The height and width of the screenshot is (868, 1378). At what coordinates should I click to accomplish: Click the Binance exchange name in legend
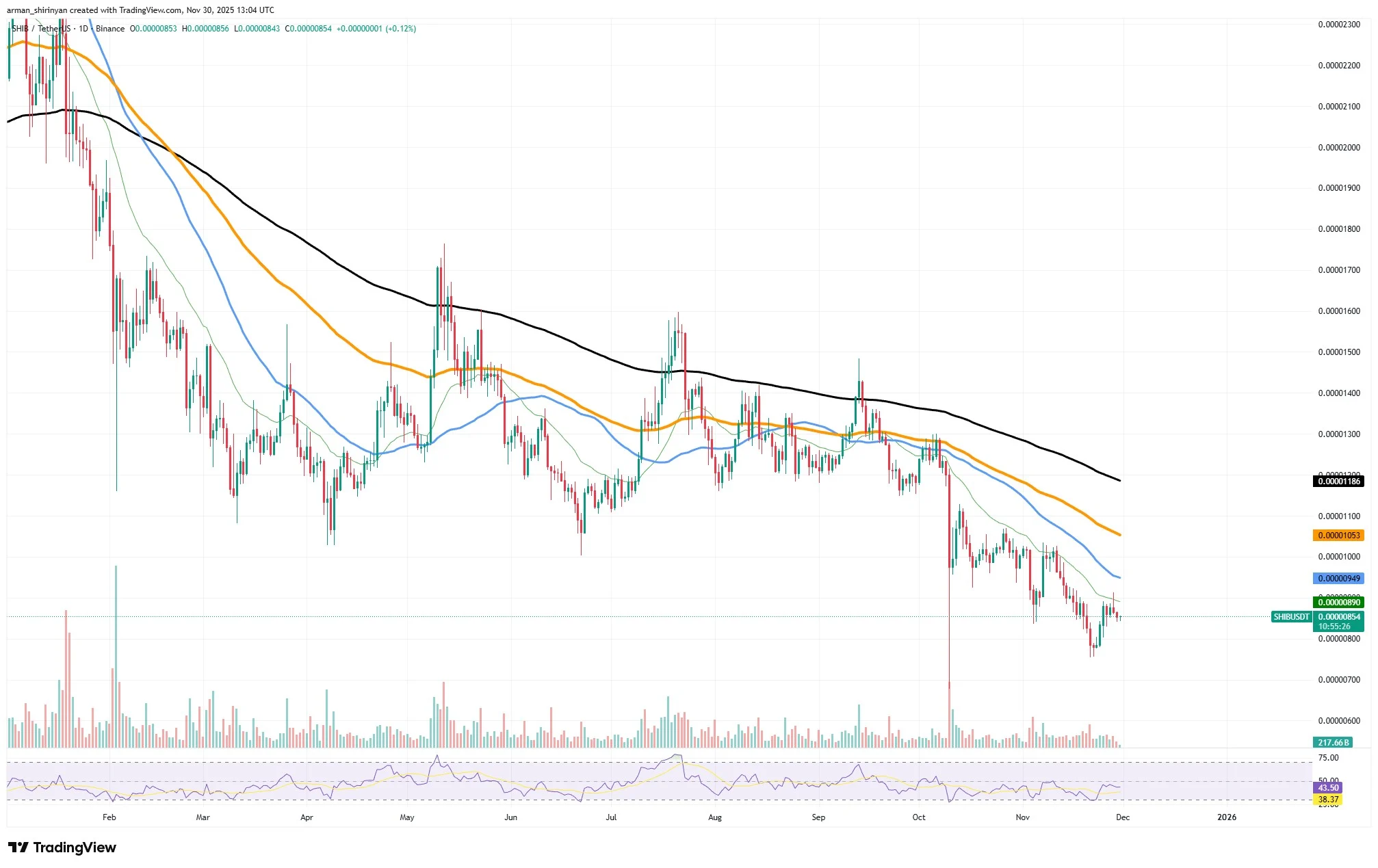(x=110, y=29)
